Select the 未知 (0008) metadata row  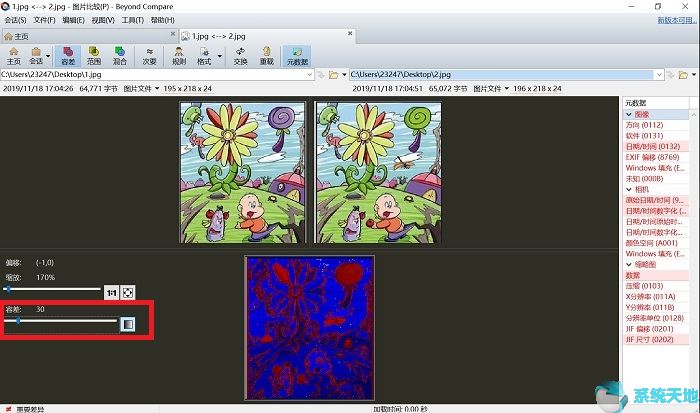655,179
